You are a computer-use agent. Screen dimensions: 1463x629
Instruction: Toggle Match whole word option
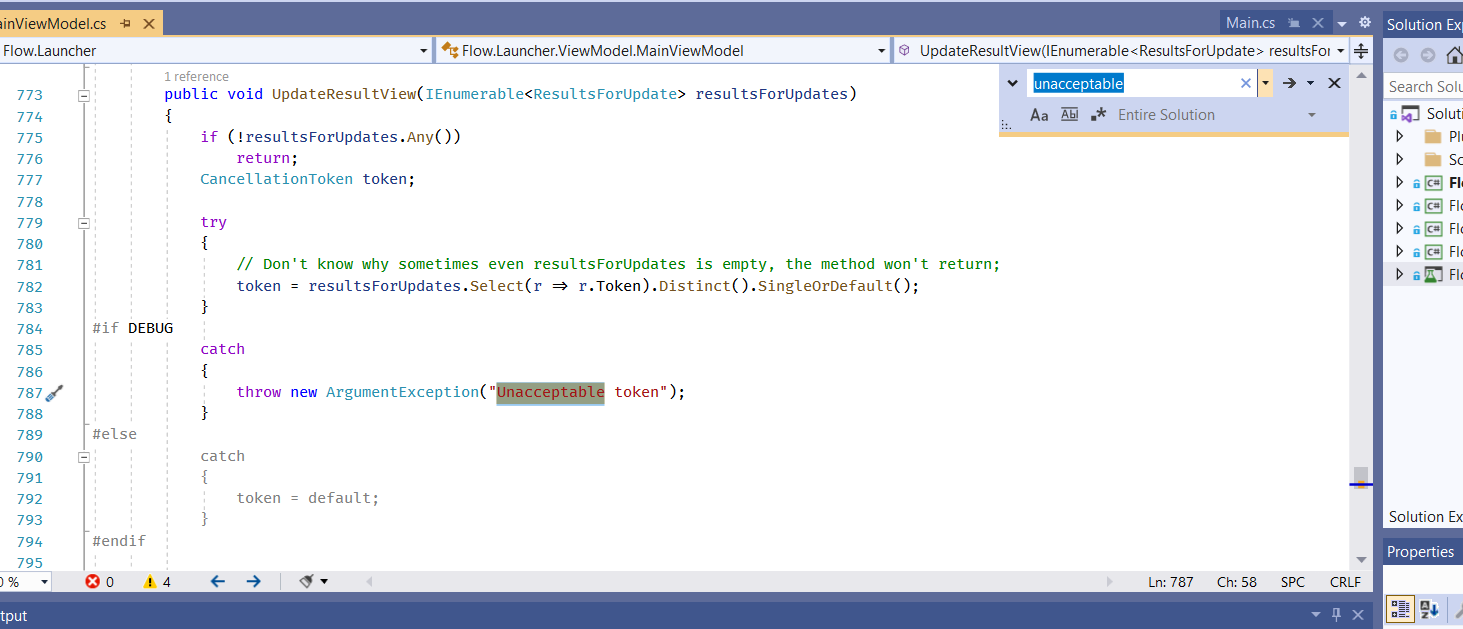point(1069,115)
